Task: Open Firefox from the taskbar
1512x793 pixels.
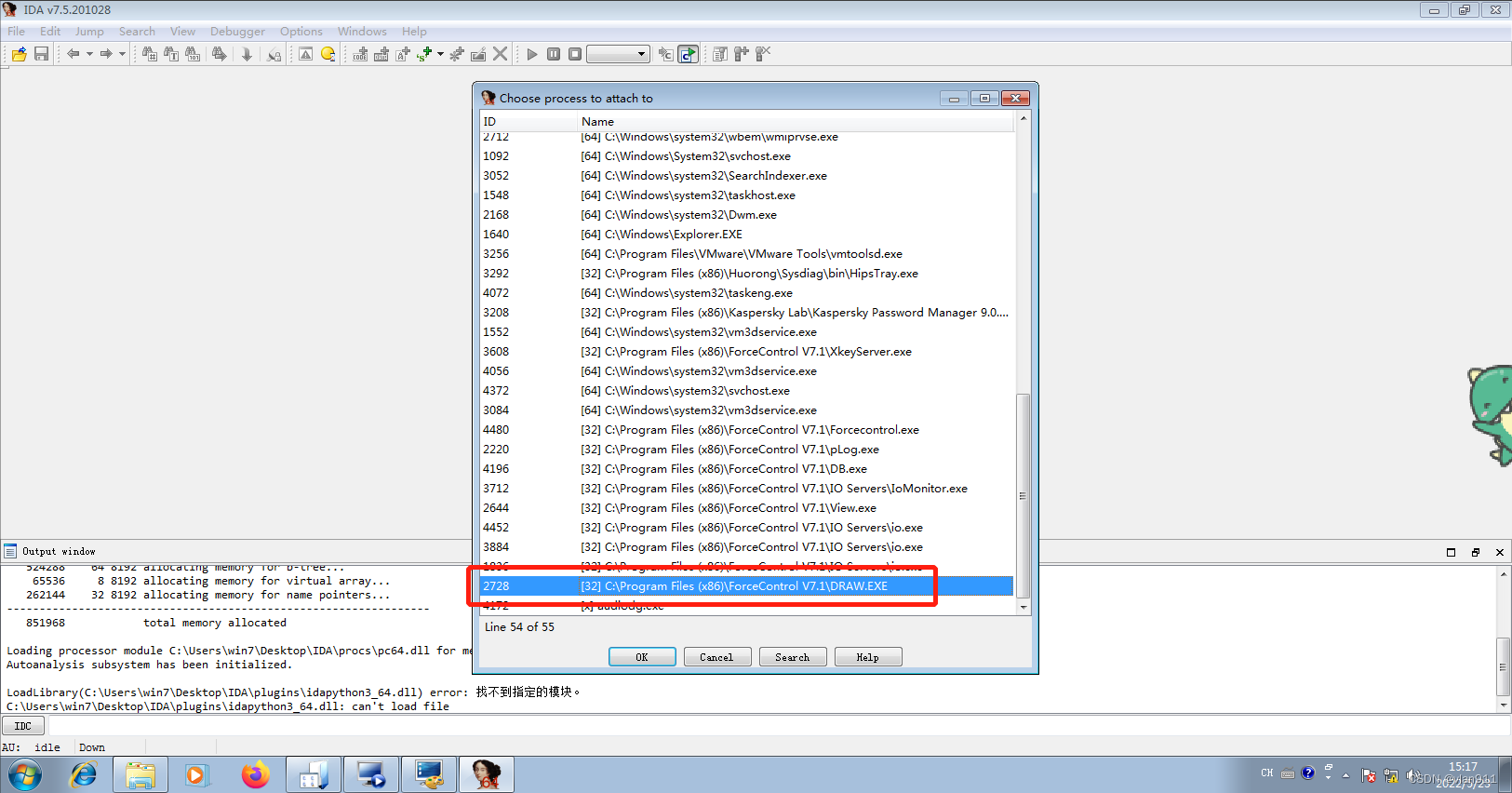Action: point(255,774)
